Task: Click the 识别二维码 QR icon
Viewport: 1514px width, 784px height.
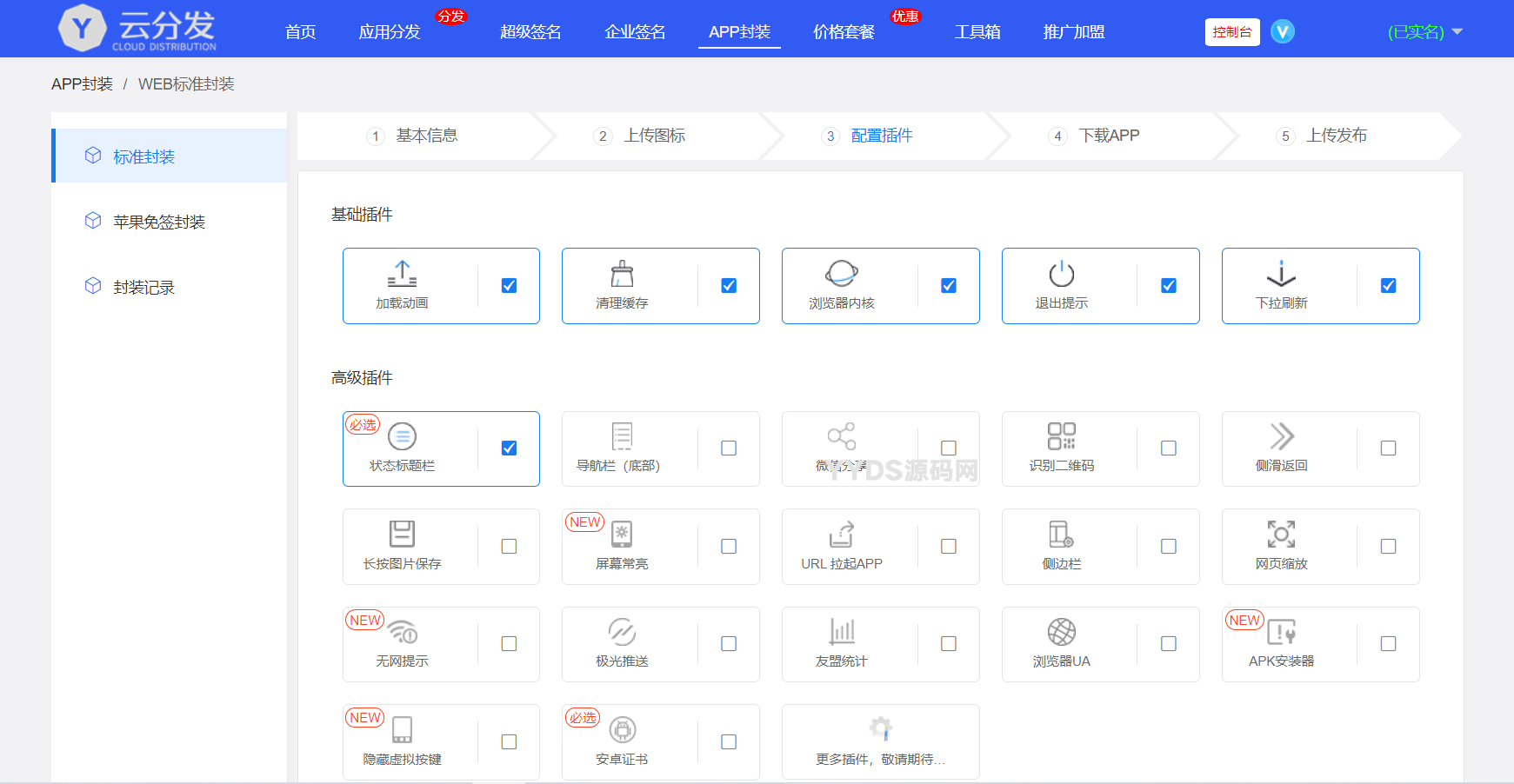Action: pos(1062,436)
